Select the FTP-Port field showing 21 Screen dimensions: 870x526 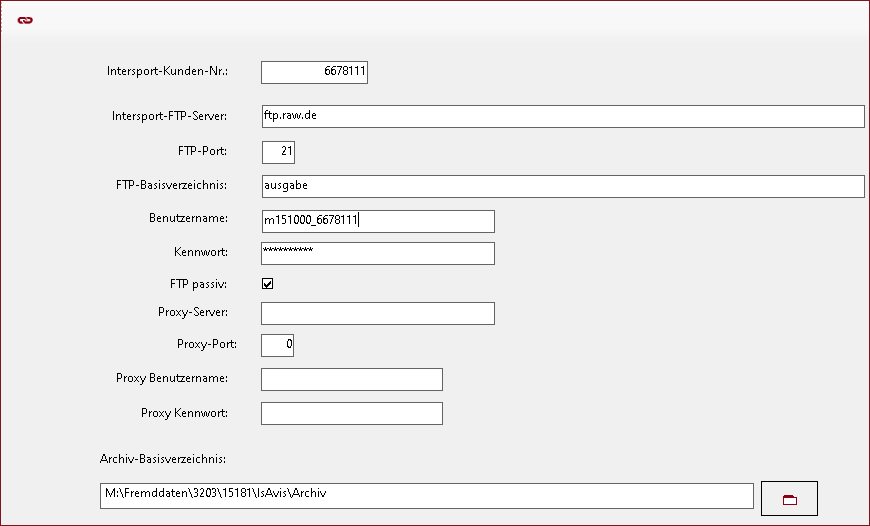pyautogui.click(x=278, y=152)
